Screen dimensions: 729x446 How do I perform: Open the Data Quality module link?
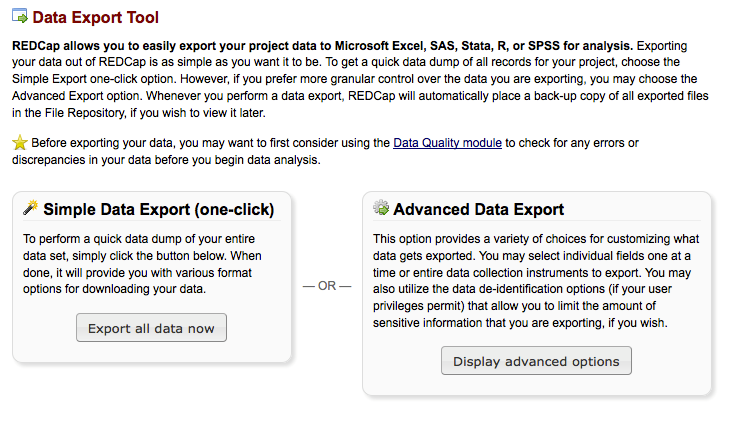pyautogui.click(x=447, y=143)
